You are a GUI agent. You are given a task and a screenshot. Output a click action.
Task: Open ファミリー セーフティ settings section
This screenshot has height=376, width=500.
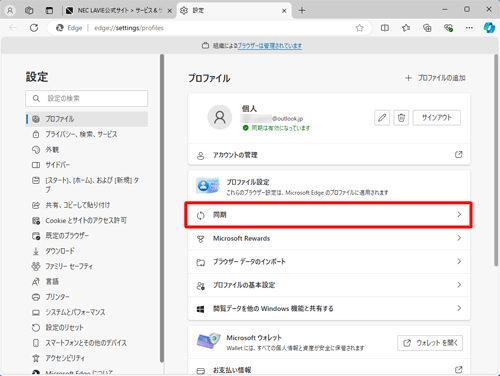87,267
